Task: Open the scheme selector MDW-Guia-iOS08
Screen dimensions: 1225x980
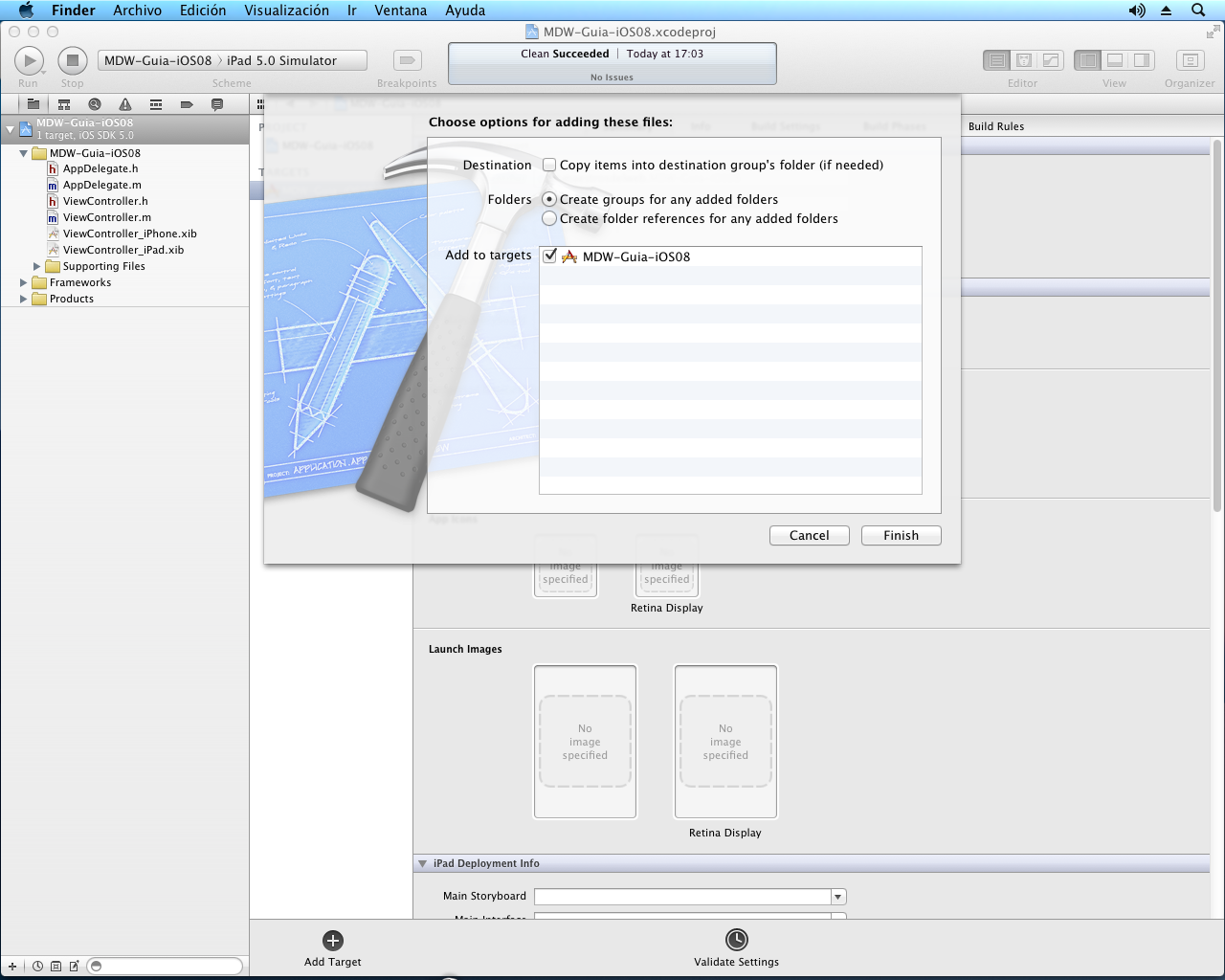Action: pos(158,60)
